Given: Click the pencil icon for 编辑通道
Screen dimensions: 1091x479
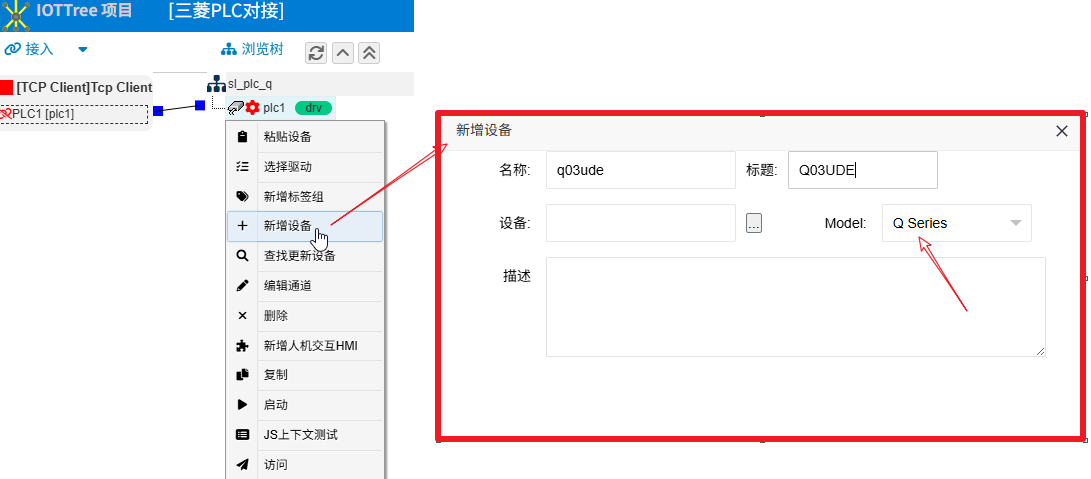Looking at the screenshot, I should (242, 285).
